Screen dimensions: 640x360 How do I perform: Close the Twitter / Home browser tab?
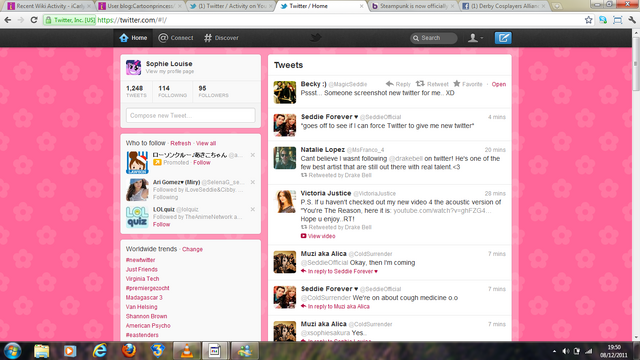[361, 6]
